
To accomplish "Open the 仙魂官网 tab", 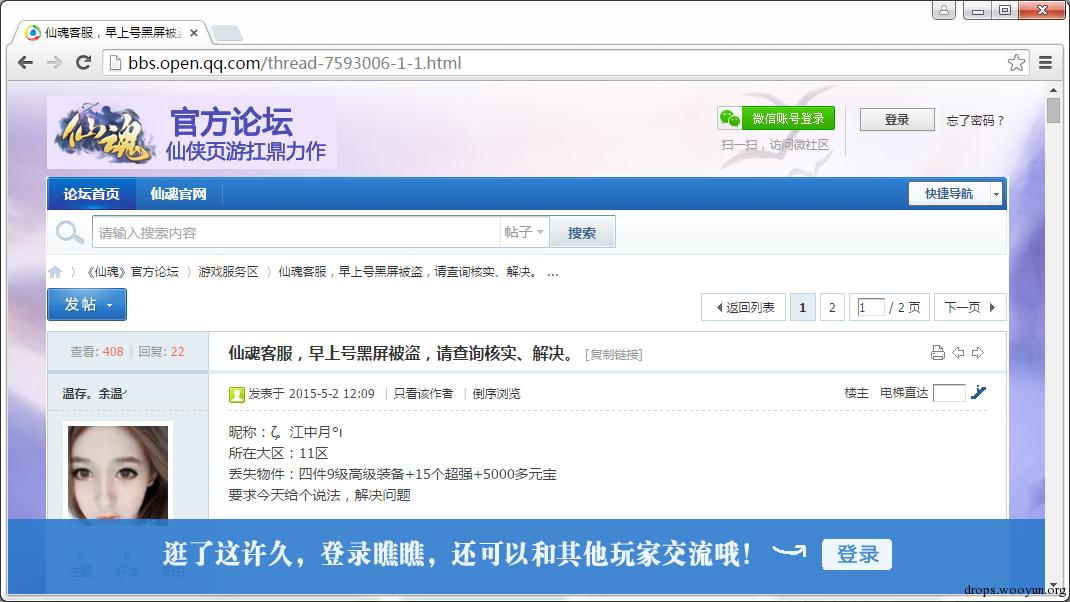I will [178, 194].
